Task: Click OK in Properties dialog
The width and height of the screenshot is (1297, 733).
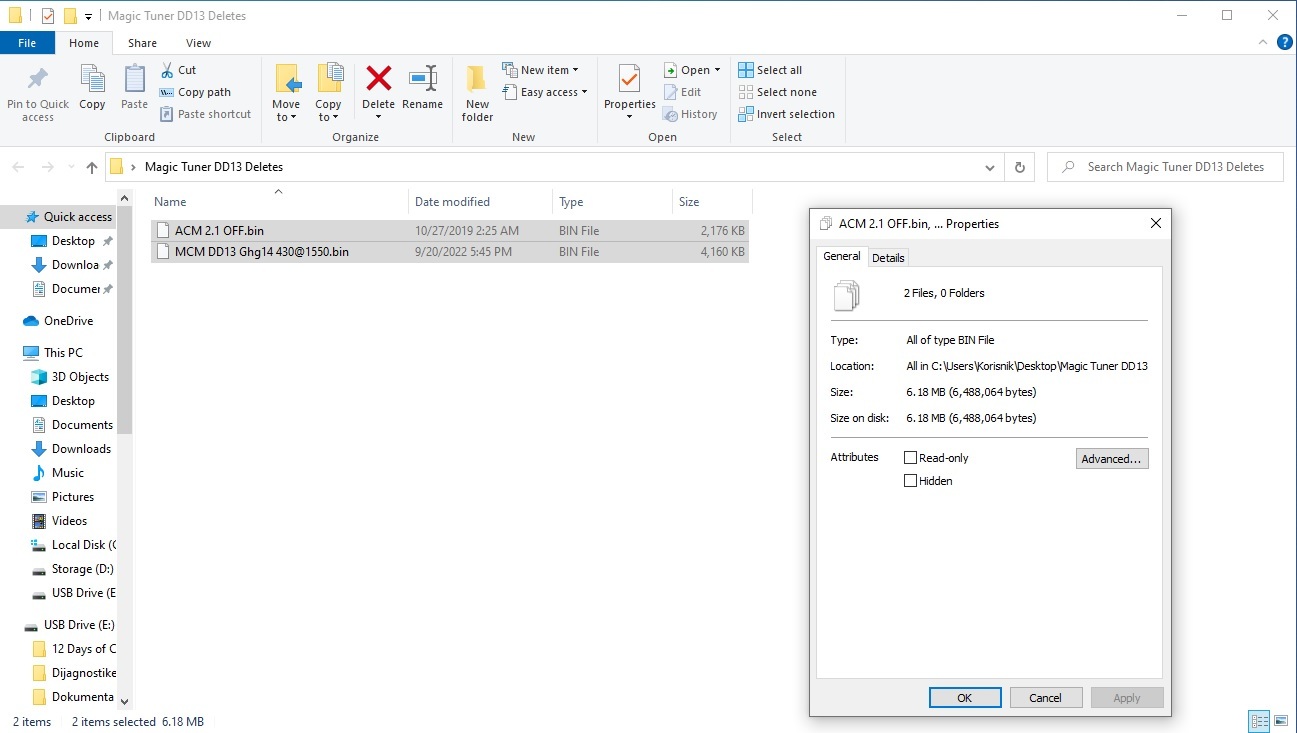Action: [964, 698]
